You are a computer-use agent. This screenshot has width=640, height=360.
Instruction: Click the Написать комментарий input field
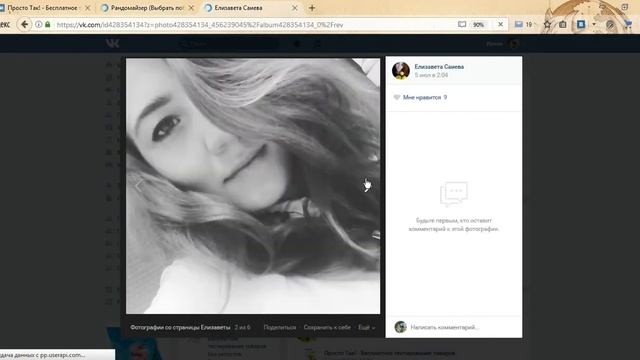pyautogui.click(x=463, y=327)
